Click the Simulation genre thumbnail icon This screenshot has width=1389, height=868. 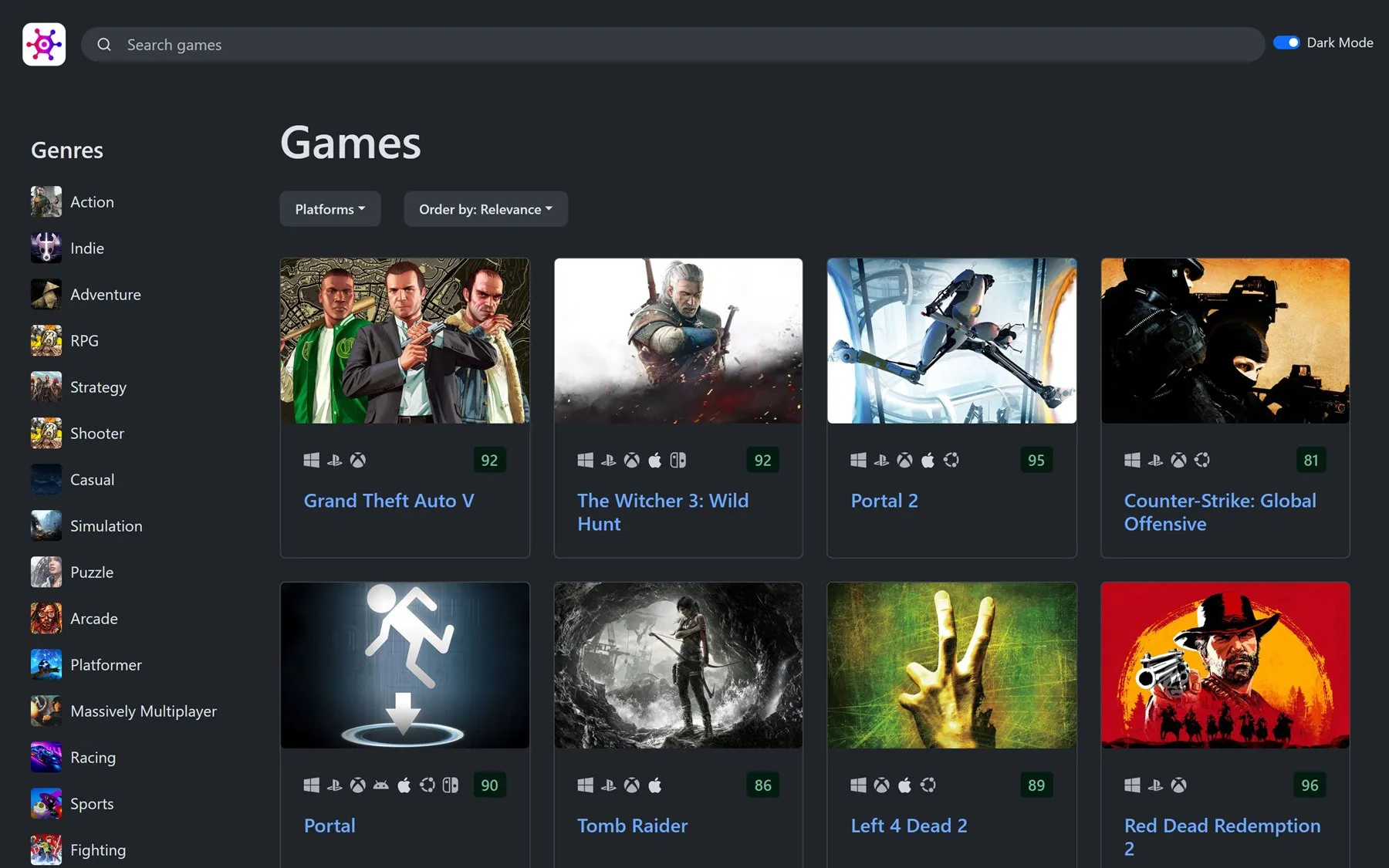[x=46, y=525]
